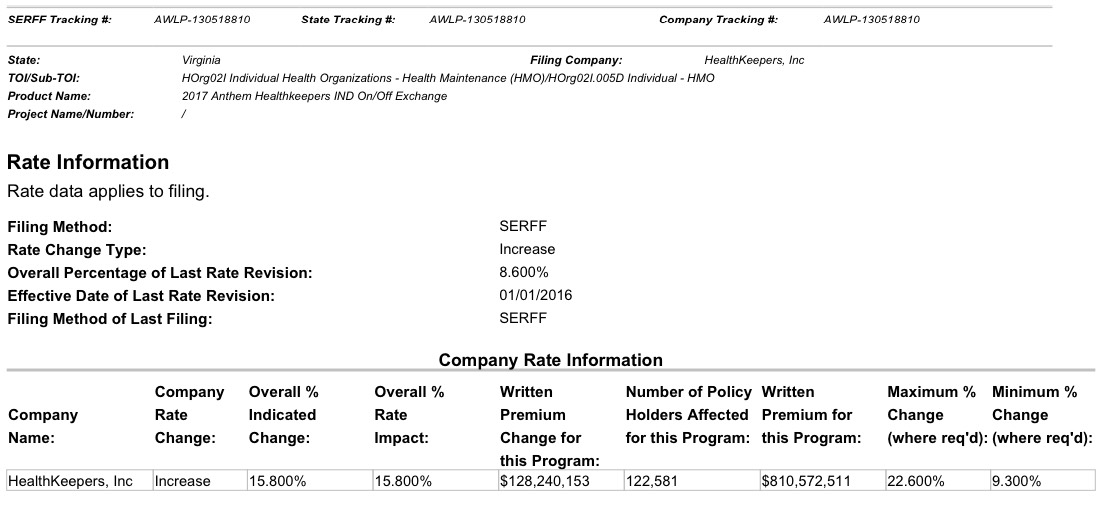1106x508 pixels.
Task: Click HealthKeepers, Inc cell in rate table
Action: (x=70, y=481)
